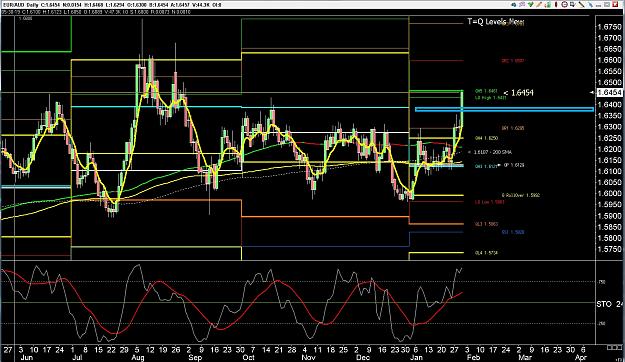Click the Aug month label on time axis
This screenshot has height=362, width=625.
[138, 358]
